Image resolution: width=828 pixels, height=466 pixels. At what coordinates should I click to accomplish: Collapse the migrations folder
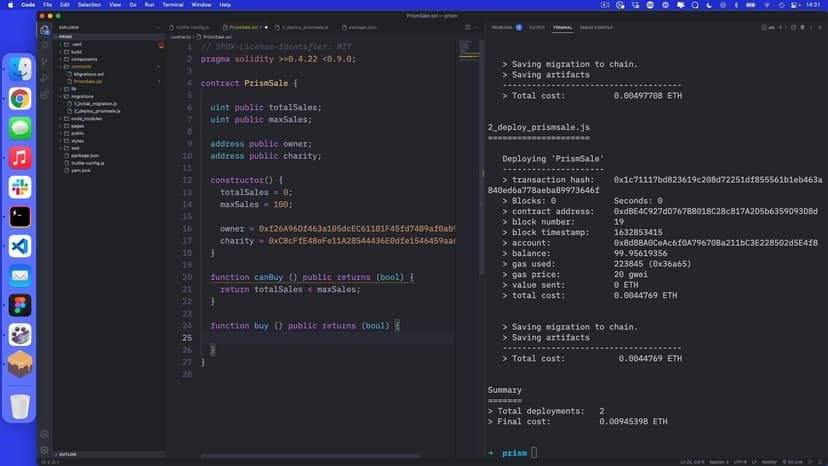(x=81, y=96)
